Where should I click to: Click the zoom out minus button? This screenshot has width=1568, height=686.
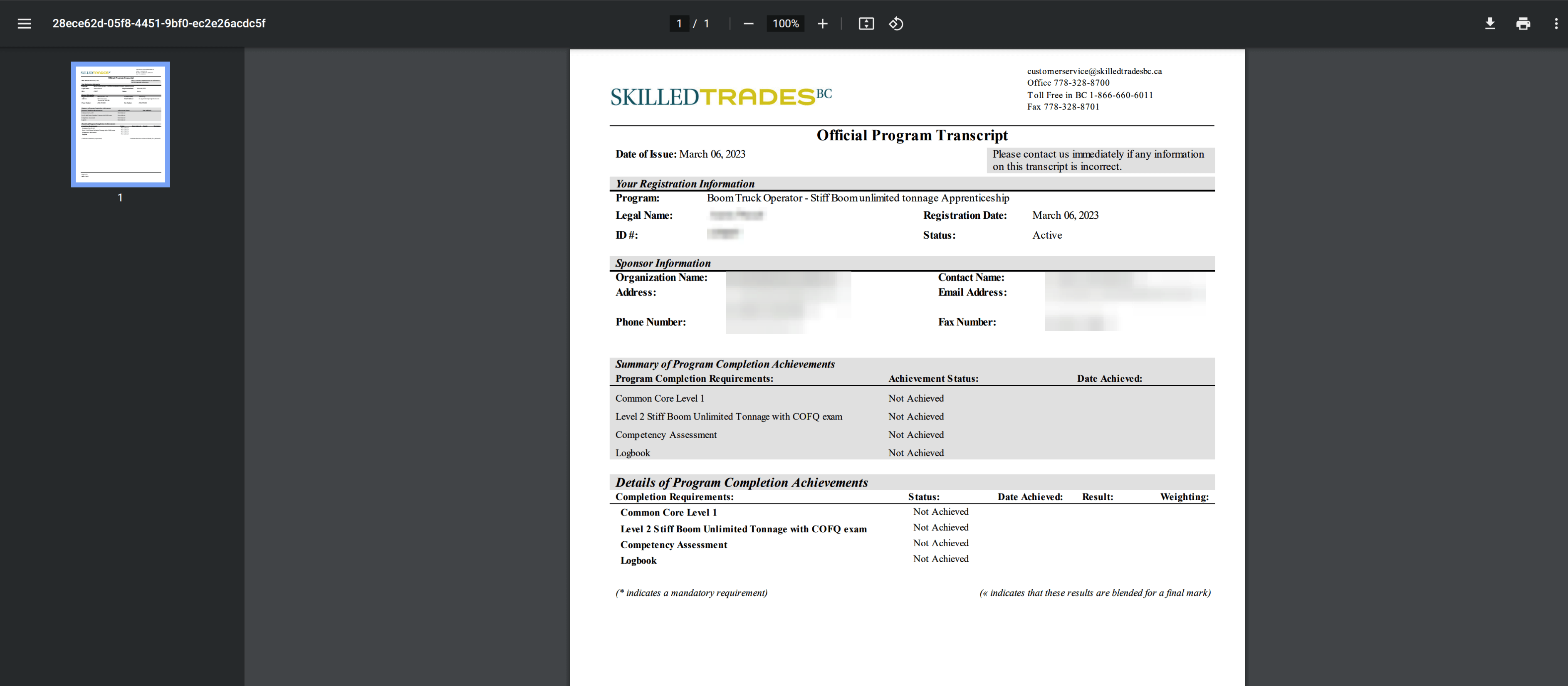(x=748, y=24)
